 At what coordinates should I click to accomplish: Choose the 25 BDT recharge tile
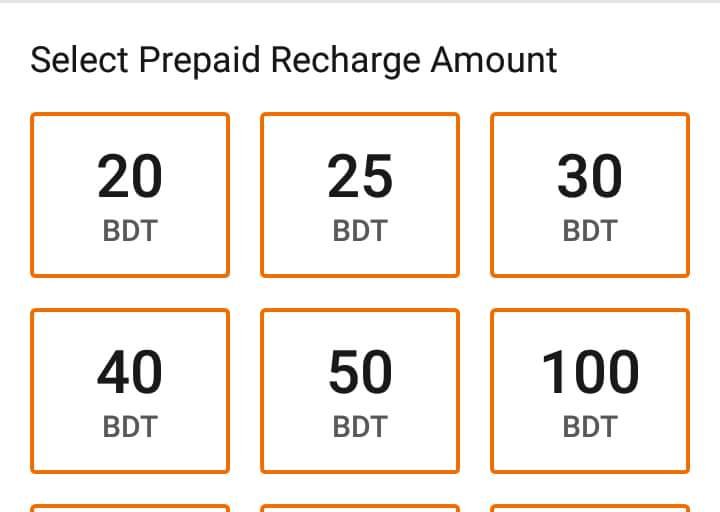coord(360,194)
